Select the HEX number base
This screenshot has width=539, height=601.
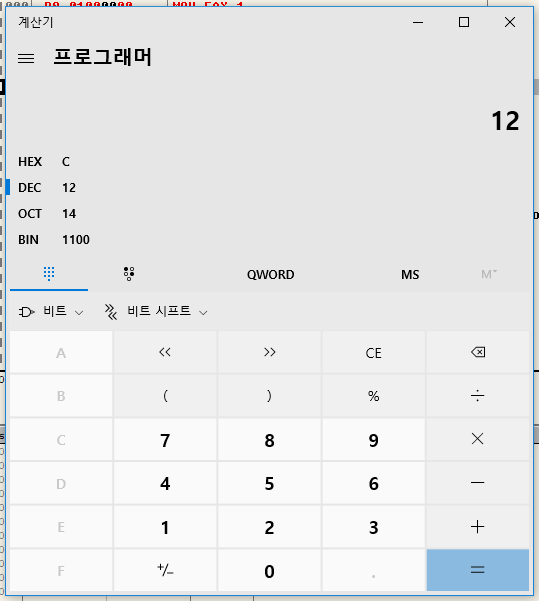(268, 162)
